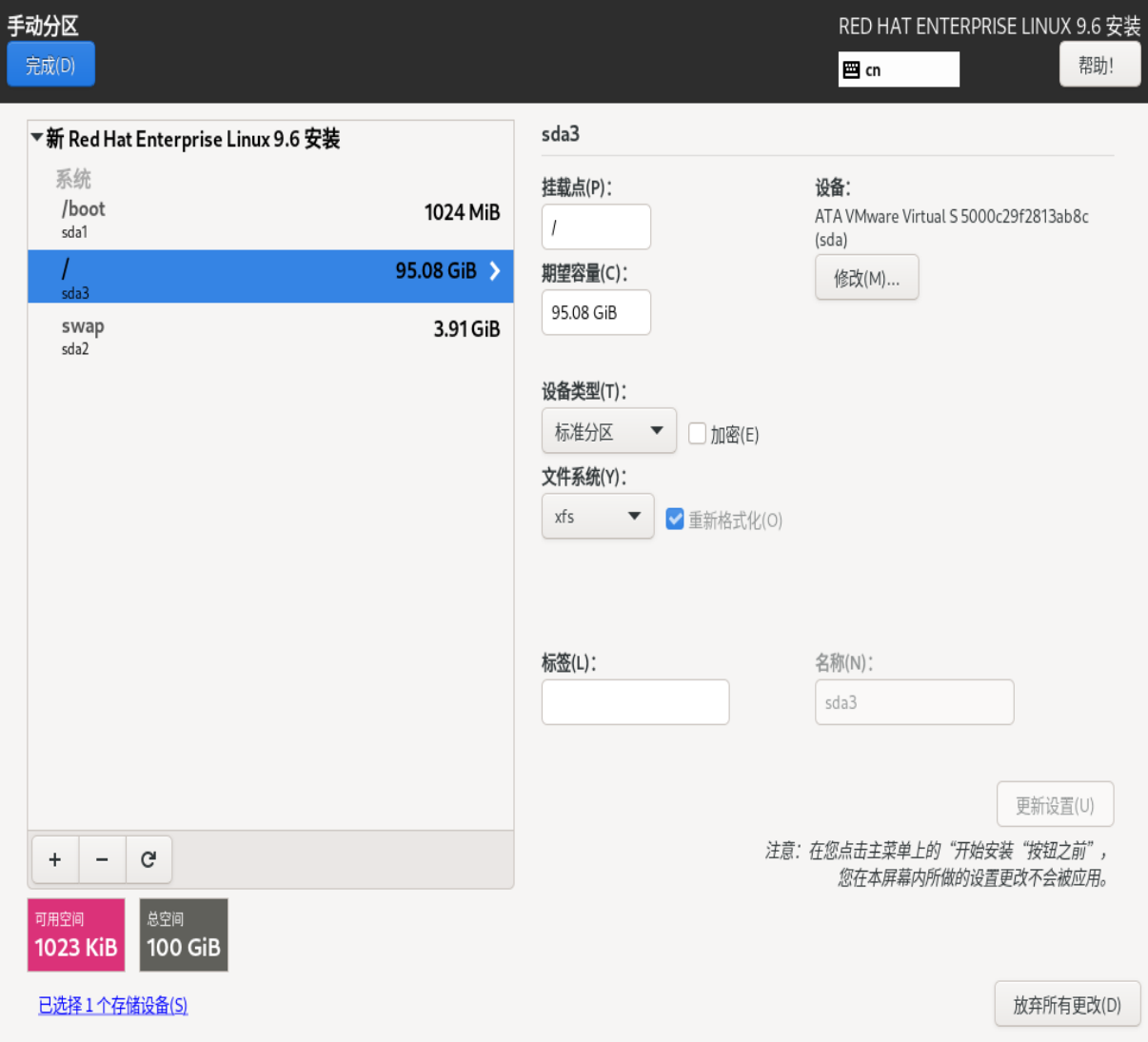
Task: Click the keyboard layout icon beside cn
Action: click(x=852, y=69)
